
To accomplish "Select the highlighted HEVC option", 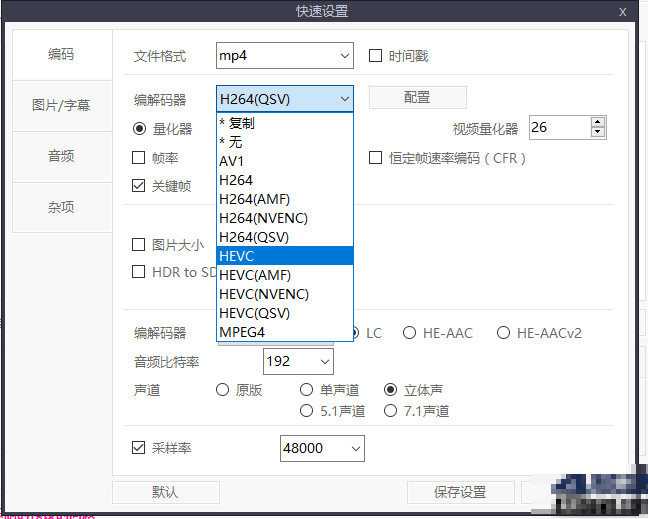I will click(x=285, y=256).
